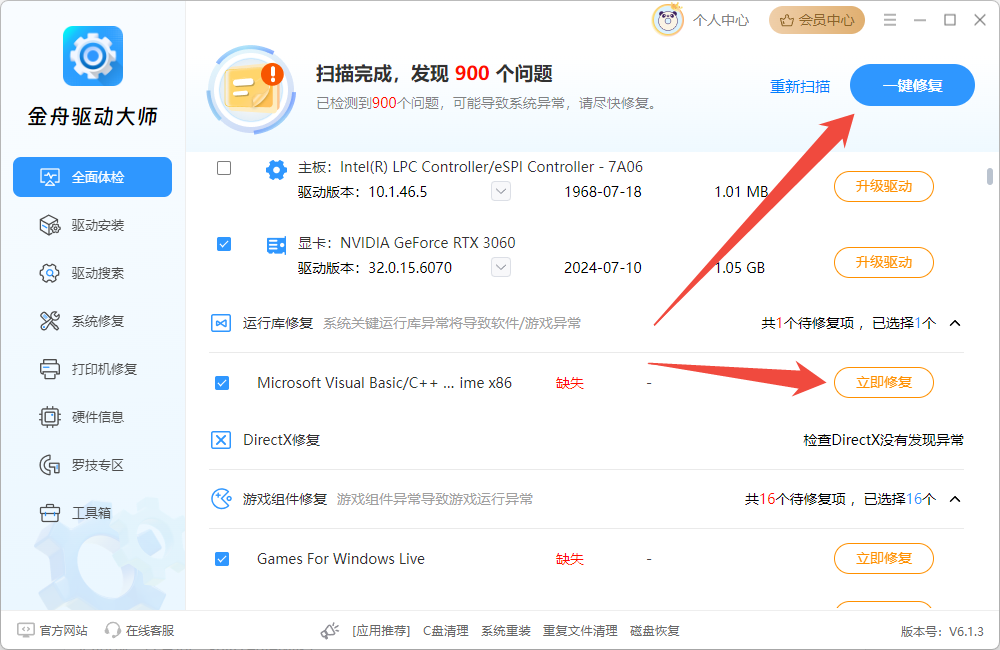Image resolution: width=1000 pixels, height=650 pixels.
Task: Click the 缺失 status for Games For Windows Live
Action: 570,559
